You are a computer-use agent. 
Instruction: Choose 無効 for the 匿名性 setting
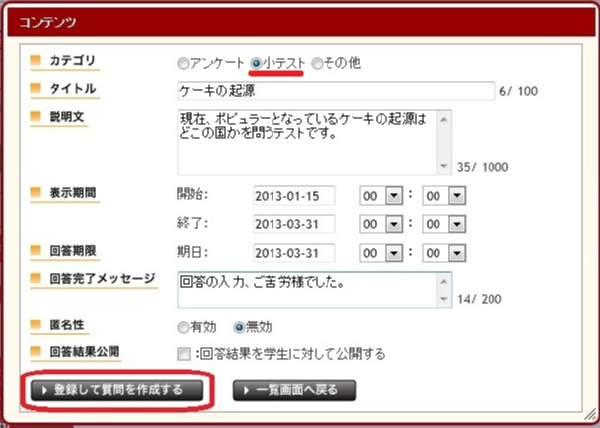238,326
